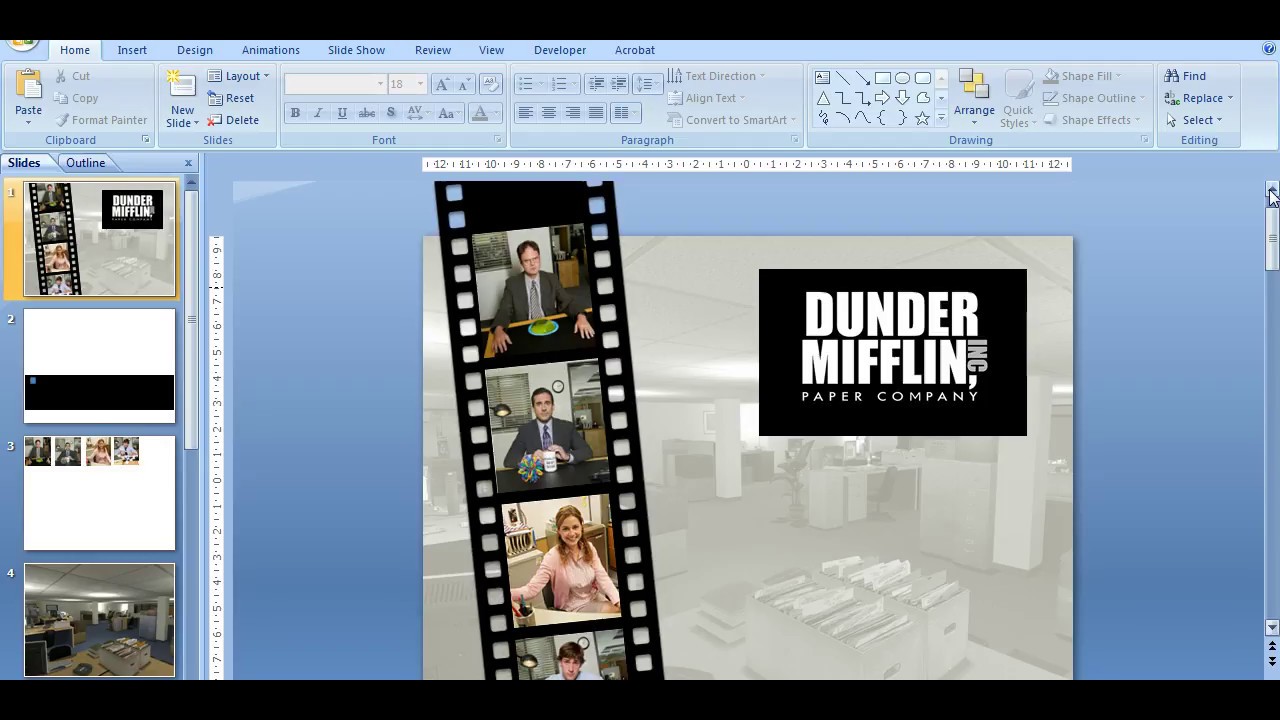Decrease the list indent level
Screen dimensions: 1280x720
pos(596,84)
